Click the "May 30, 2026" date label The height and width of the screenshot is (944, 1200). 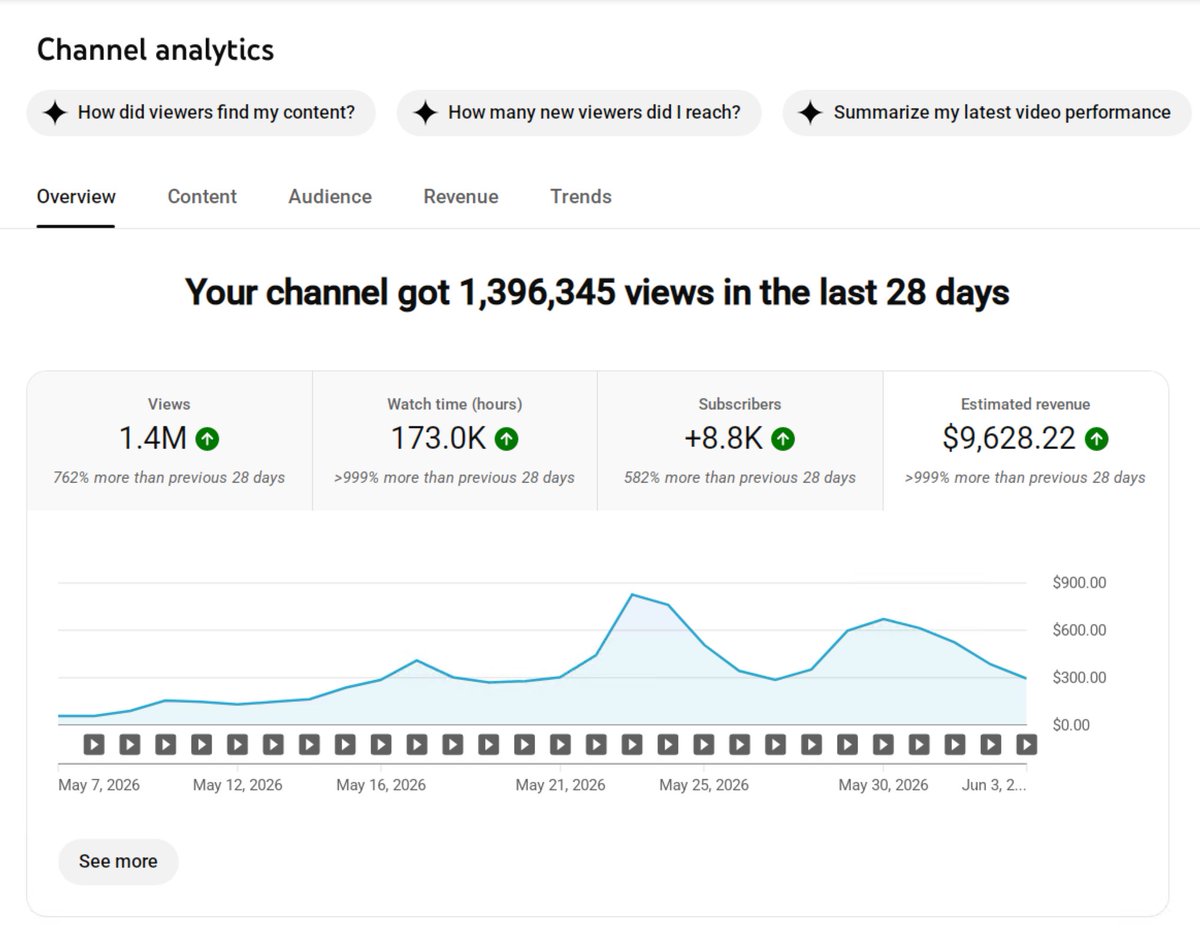point(883,785)
